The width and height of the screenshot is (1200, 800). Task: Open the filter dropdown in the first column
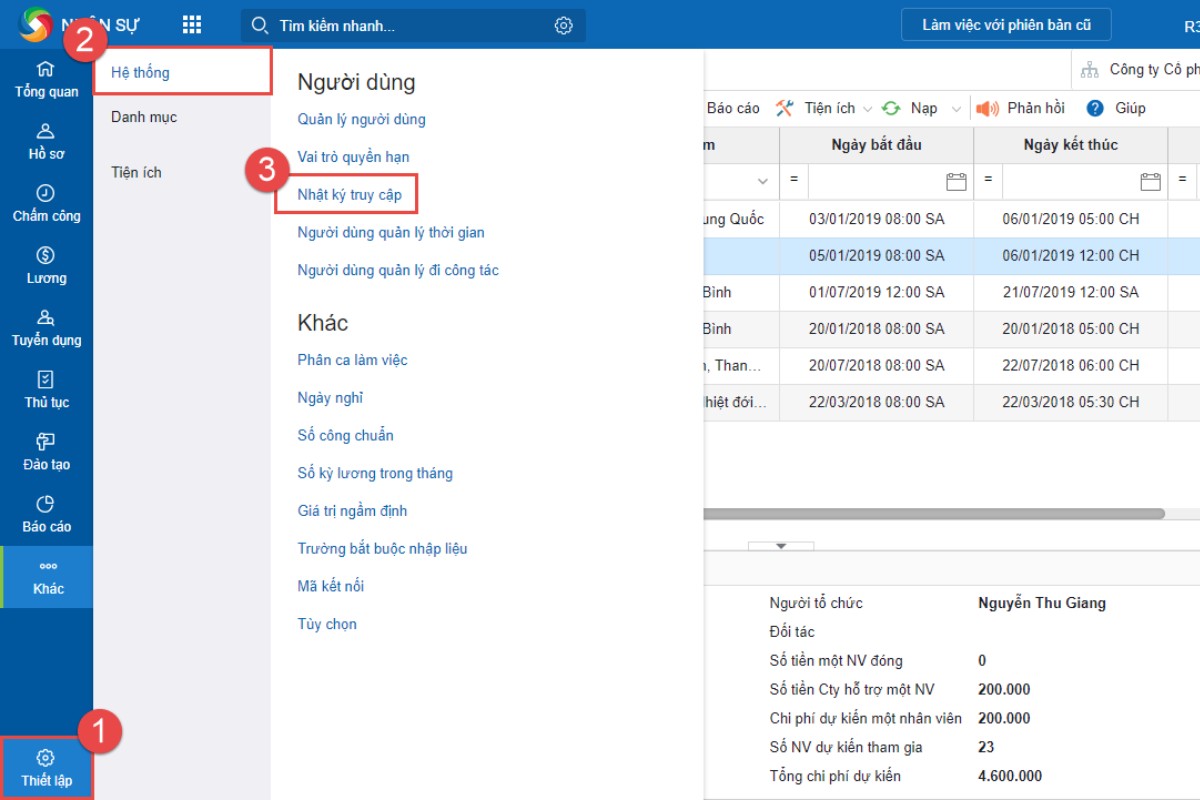click(763, 181)
